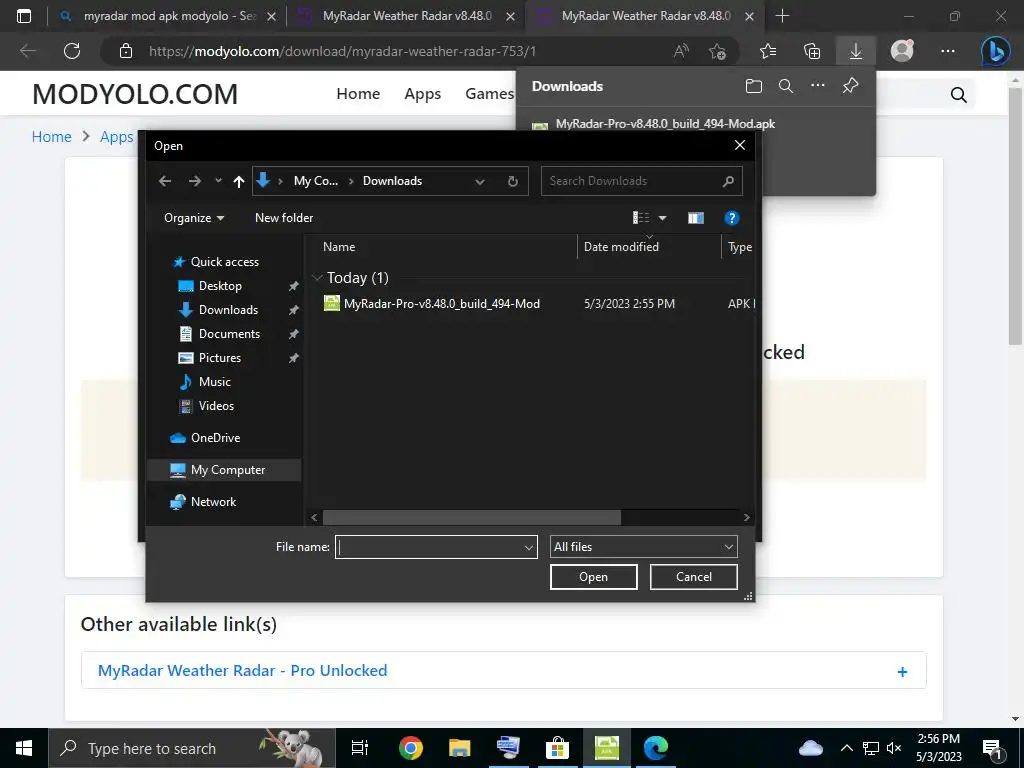Open Edge Favorites icon
1024x768 pixels.
[x=768, y=52]
